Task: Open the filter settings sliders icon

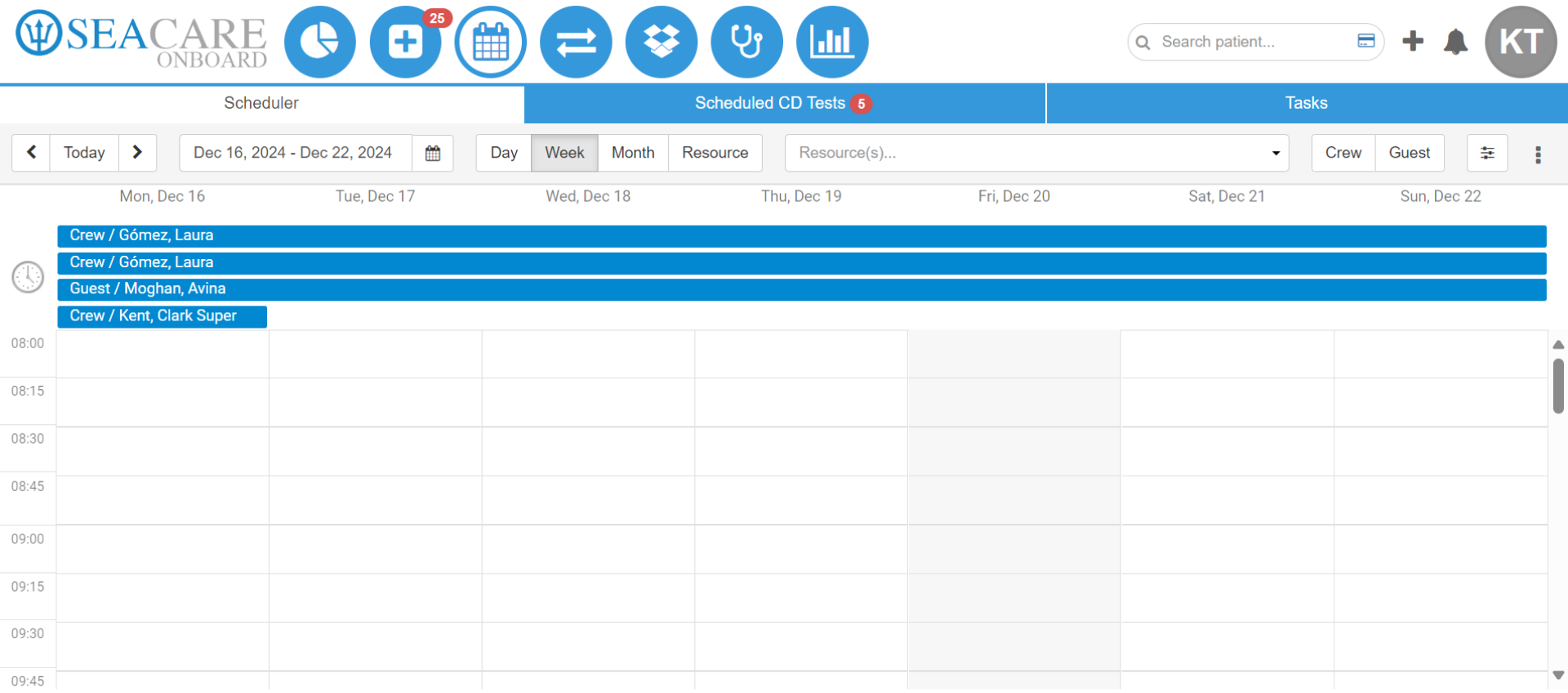Action: tap(1487, 153)
